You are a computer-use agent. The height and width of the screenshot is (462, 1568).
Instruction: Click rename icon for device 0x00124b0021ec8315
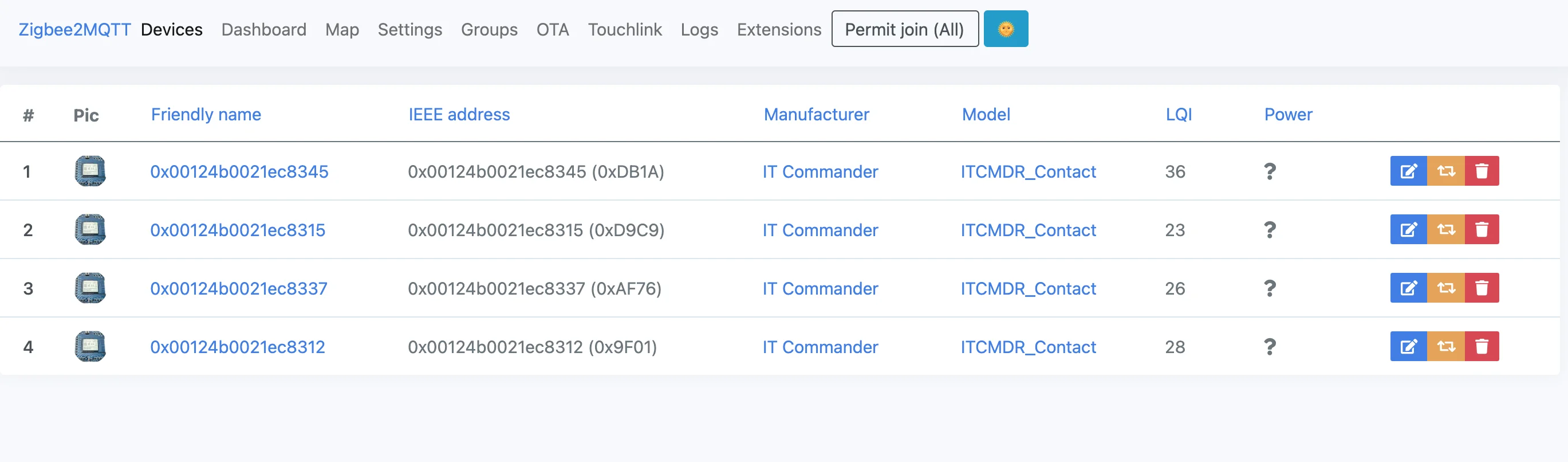tap(1408, 230)
